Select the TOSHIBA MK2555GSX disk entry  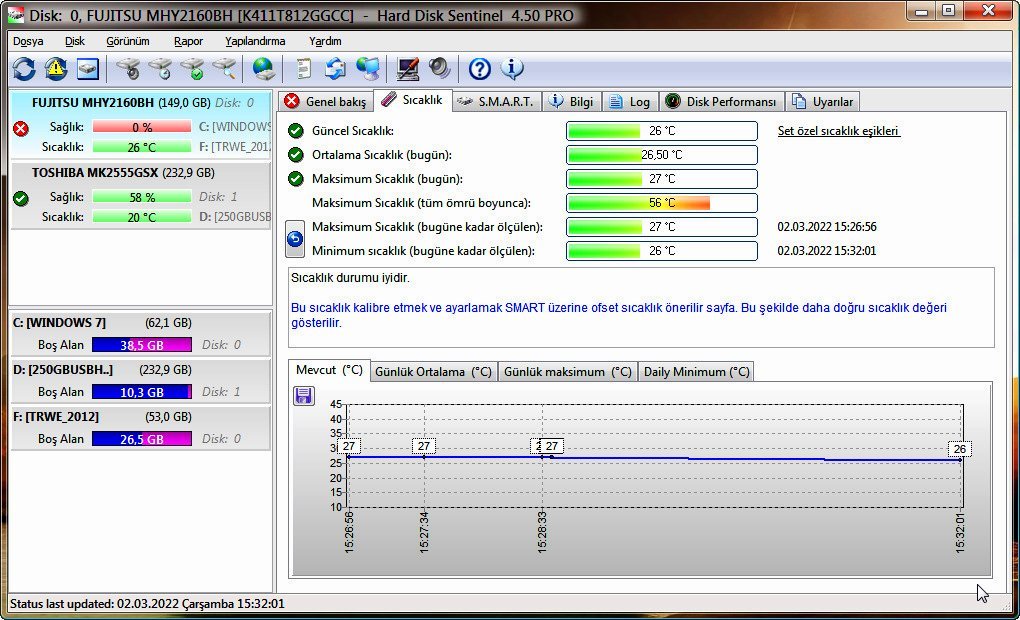(141, 195)
